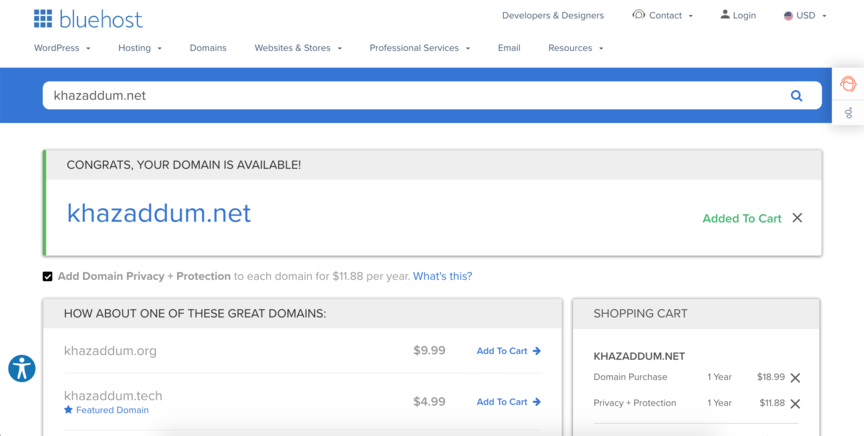864x436 pixels.
Task: Remove Privacy + Protection from the cart
Action: (x=795, y=404)
